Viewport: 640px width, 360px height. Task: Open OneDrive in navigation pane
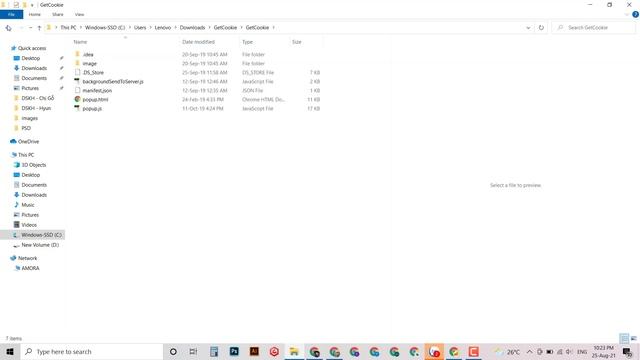(x=28, y=141)
